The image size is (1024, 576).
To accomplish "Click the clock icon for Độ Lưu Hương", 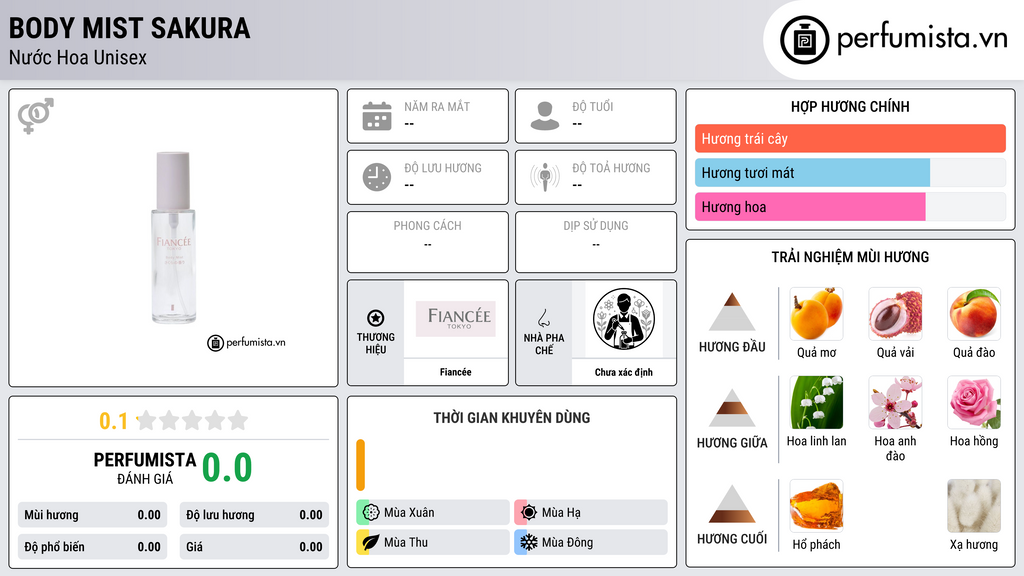I will tap(377, 177).
